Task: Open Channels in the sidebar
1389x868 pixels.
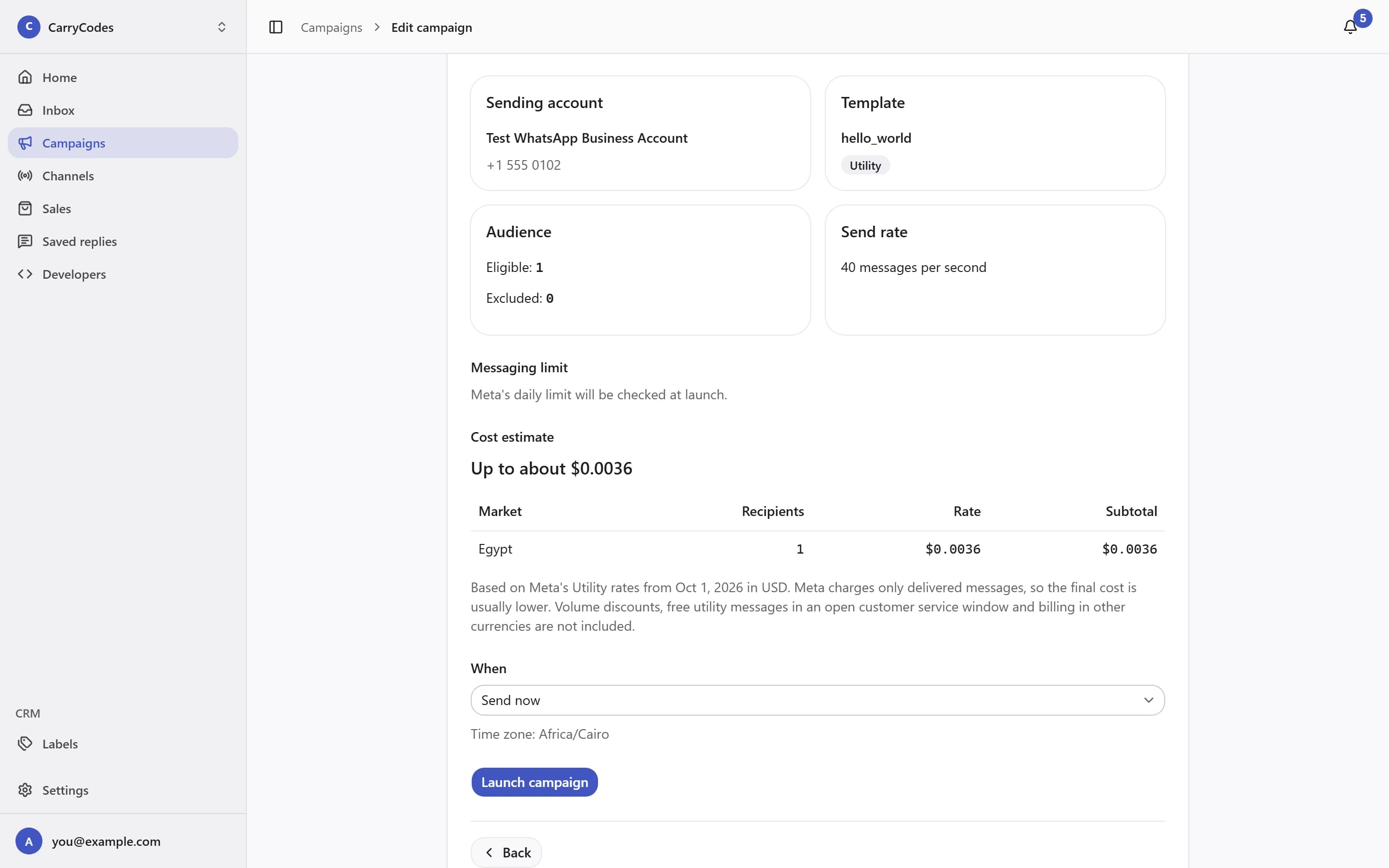Action: tap(123, 176)
